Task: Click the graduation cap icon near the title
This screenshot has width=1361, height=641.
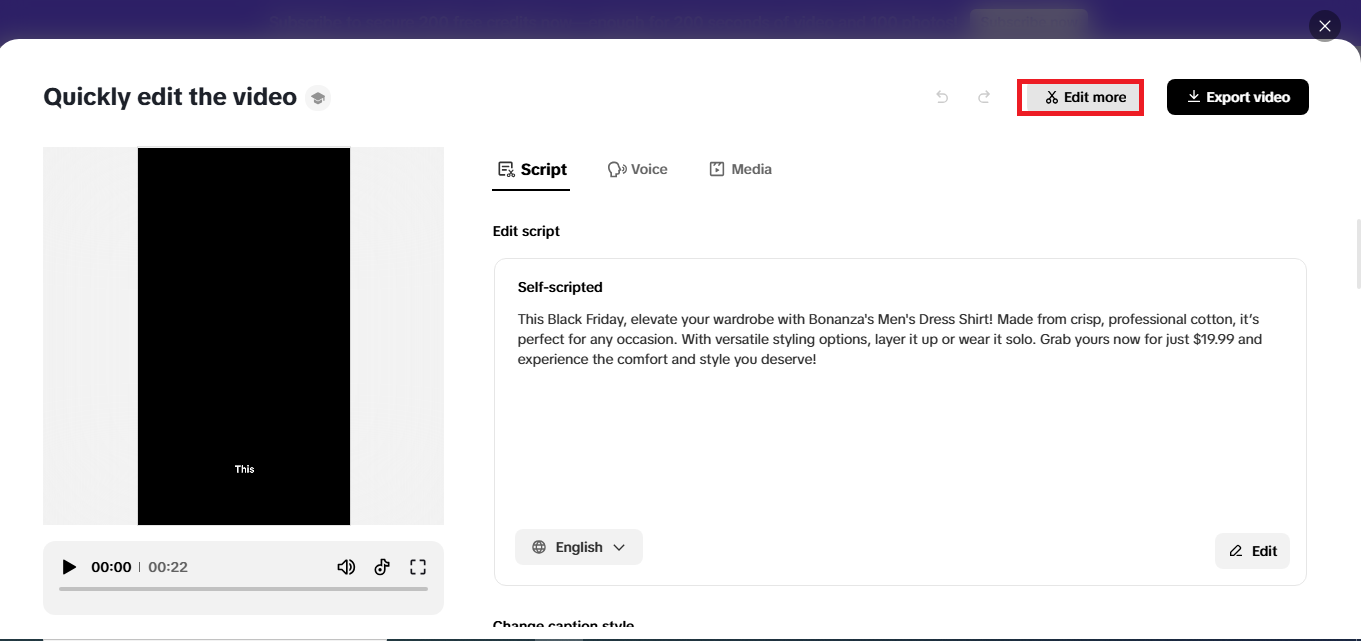Action: tap(318, 97)
